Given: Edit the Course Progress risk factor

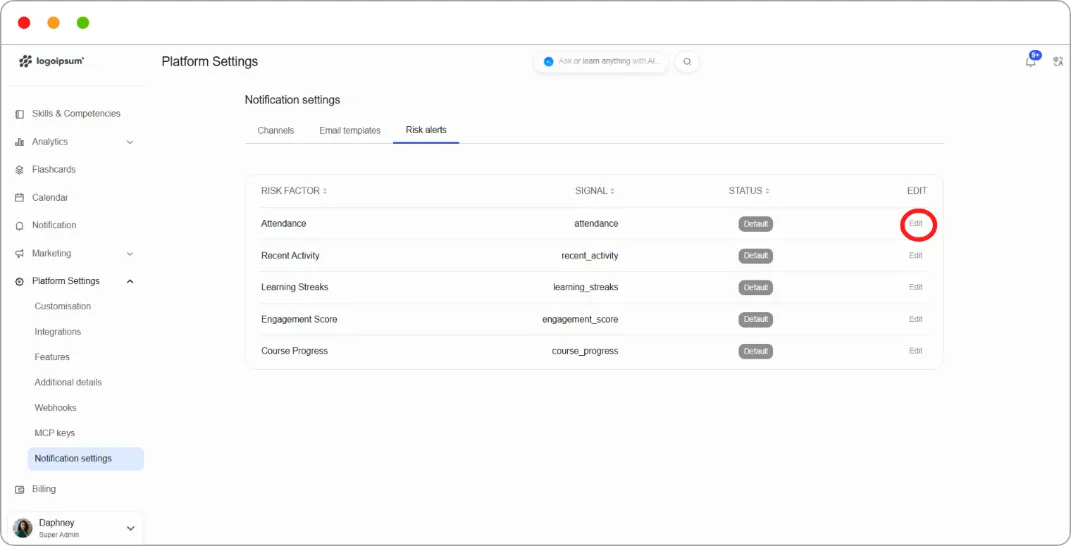Looking at the screenshot, I should tap(915, 351).
